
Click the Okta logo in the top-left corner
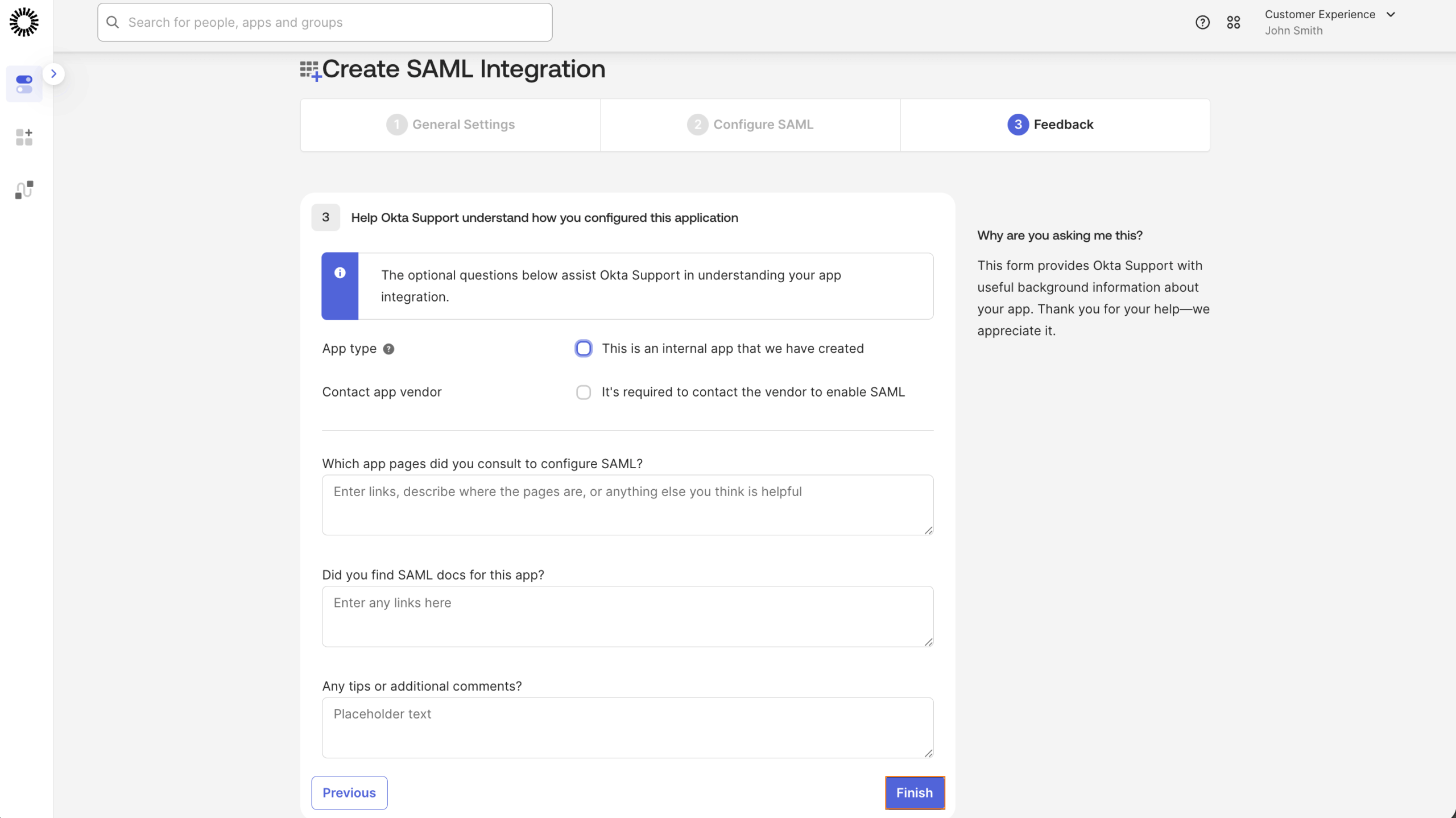[24, 22]
